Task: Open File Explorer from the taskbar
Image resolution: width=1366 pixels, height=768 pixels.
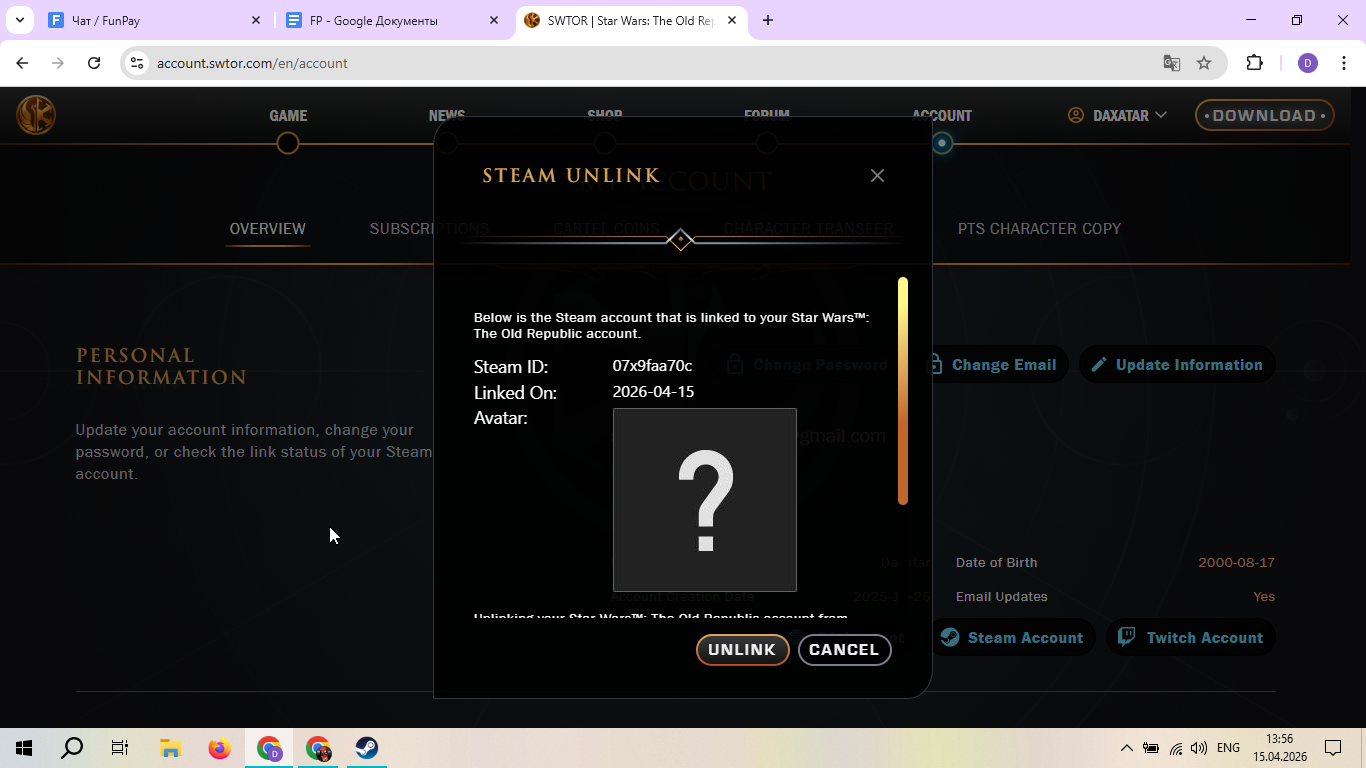Action: click(170, 748)
